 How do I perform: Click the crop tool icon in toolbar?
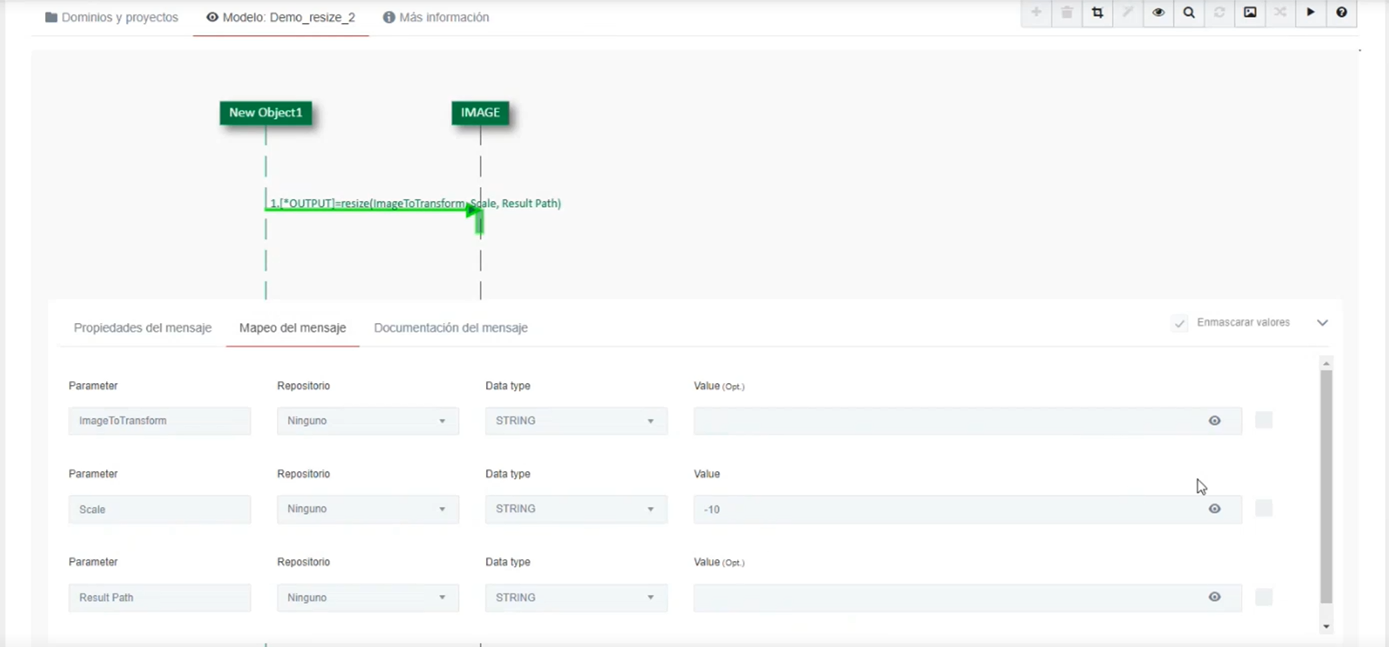pyautogui.click(x=1097, y=13)
